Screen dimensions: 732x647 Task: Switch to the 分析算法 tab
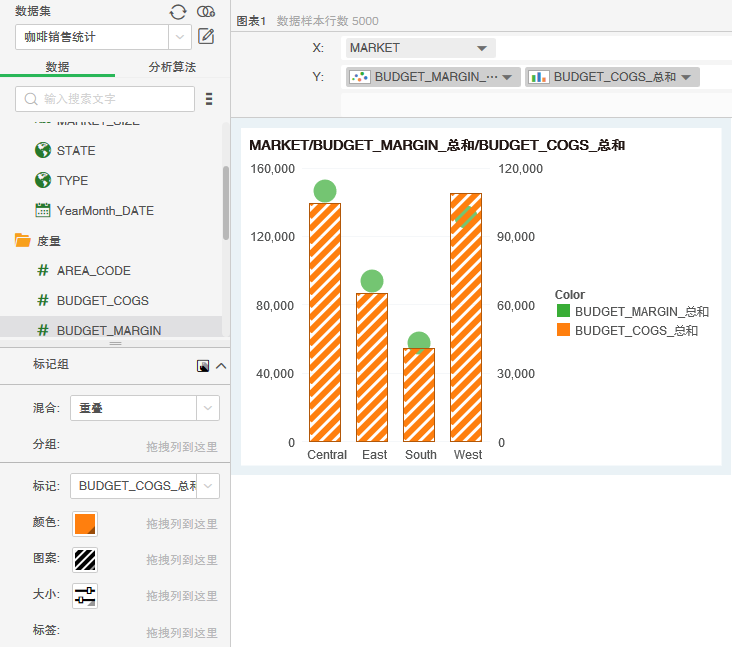point(172,67)
